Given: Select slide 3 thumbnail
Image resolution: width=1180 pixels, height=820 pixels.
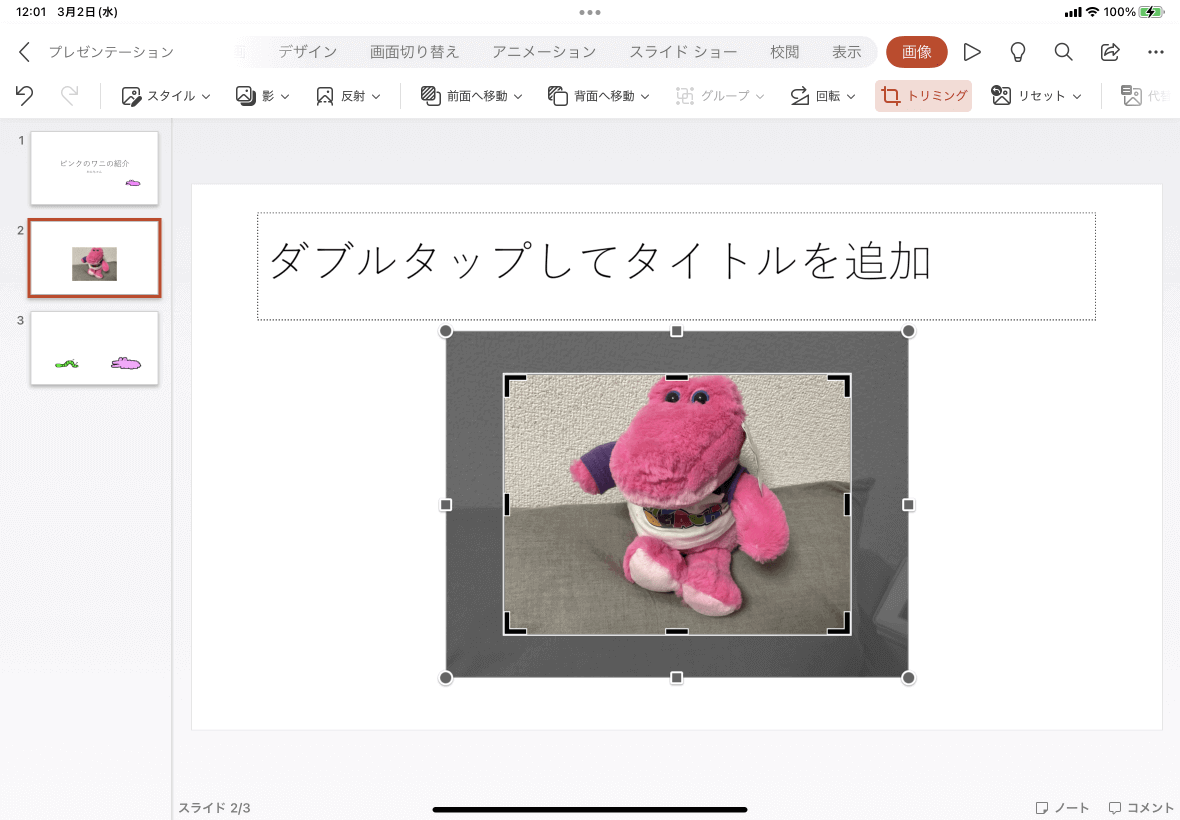Looking at the screenshot, I should (x=95, y=348).
